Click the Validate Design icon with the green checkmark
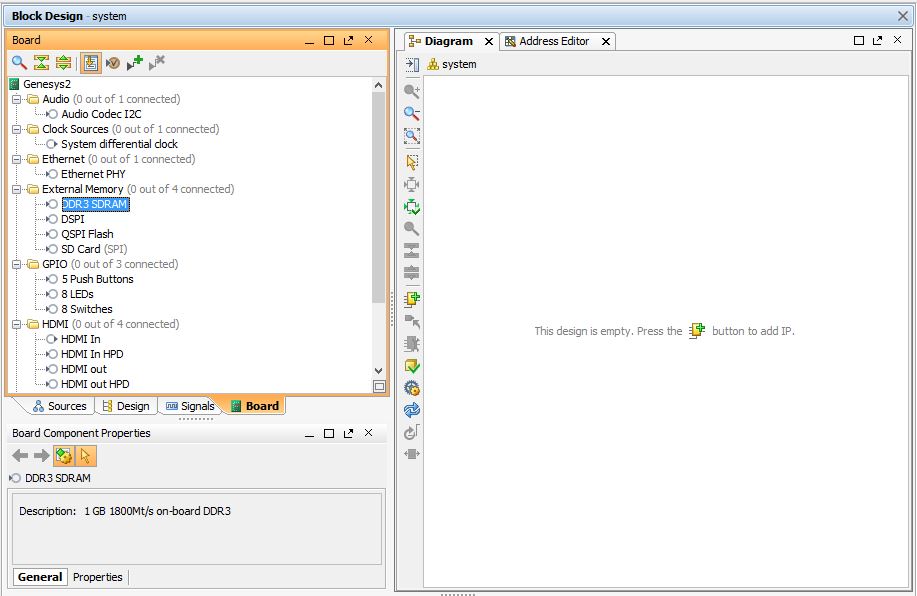917x596 pixels. pyautogui.click(x=412, y=366)
